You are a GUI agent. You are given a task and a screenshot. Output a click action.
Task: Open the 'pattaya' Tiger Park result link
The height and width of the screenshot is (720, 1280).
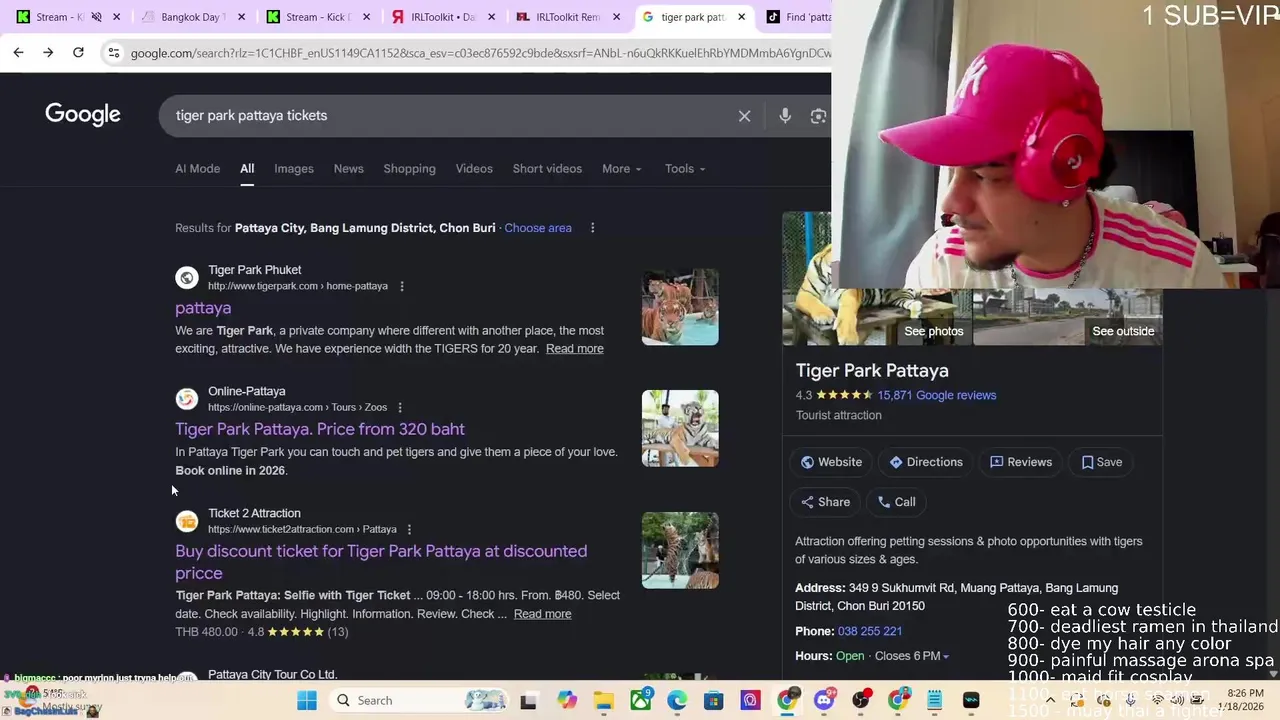pyautogui.click(x=203, y=308)
